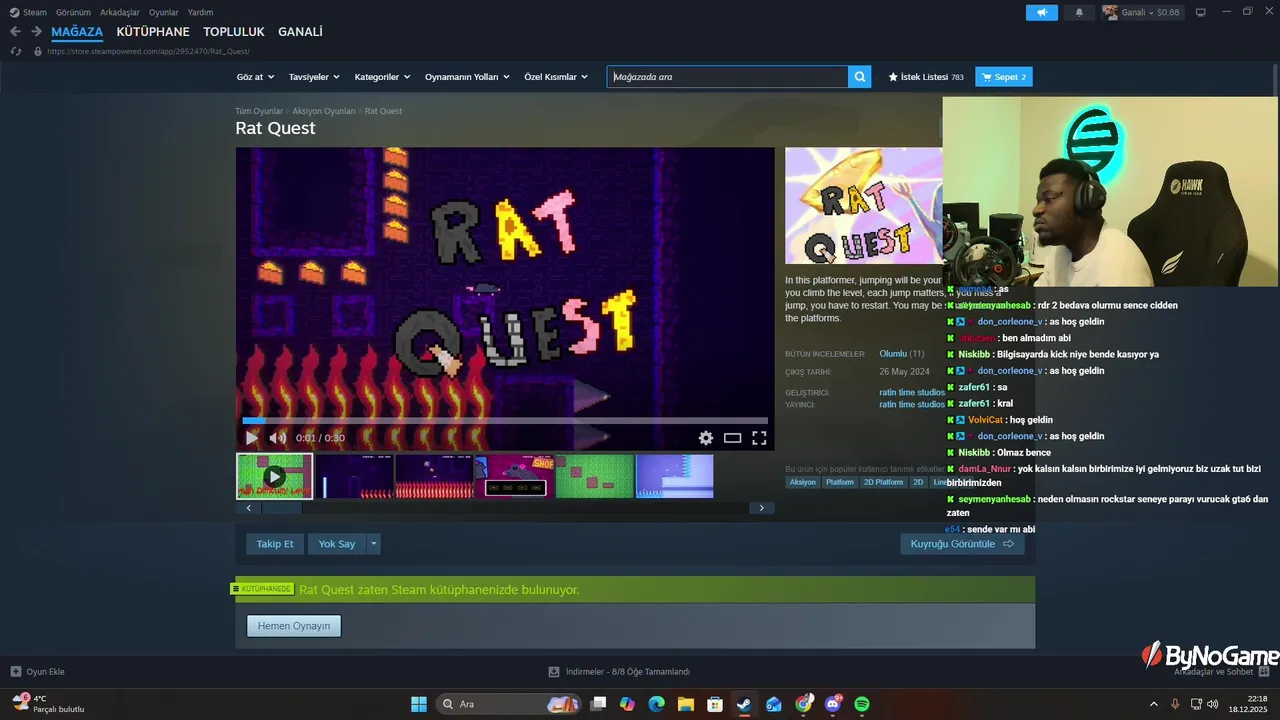The width and height of the screenshot is (1280, 720).
Task: Open İndirmeler downloads status
Action: pyautogui.click(x=619, y=672)
